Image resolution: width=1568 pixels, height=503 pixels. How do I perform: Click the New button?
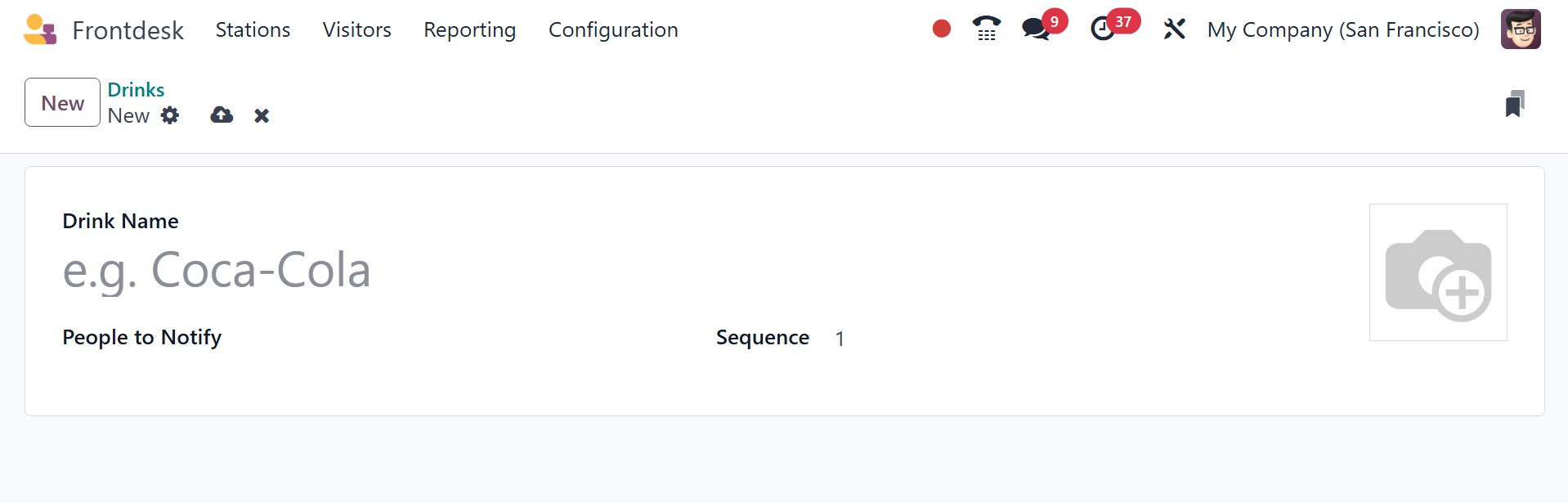[63, 102]
